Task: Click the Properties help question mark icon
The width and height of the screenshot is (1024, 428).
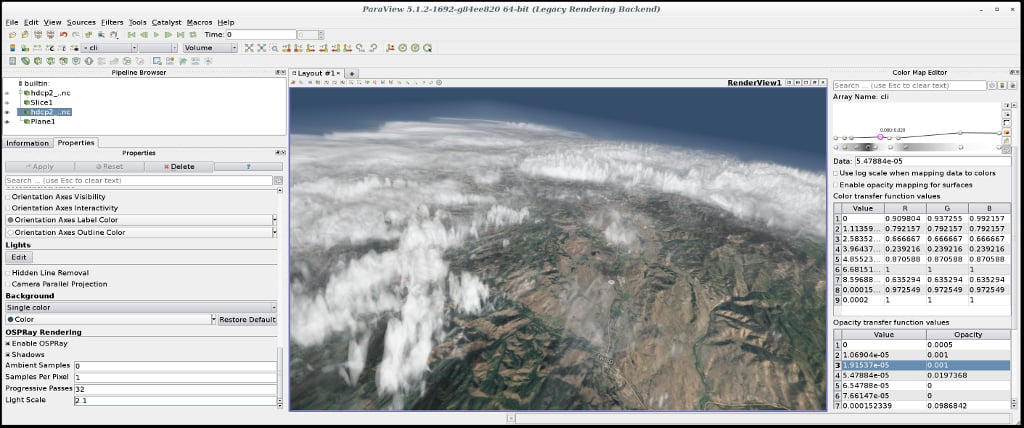Action: click(x=247, y=167)
